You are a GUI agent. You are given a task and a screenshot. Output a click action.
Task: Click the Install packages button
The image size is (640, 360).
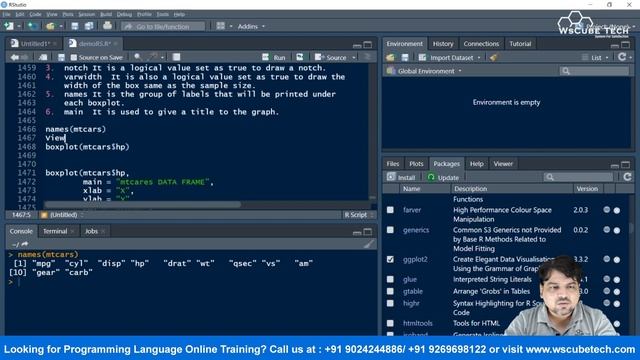pos(401,177)
